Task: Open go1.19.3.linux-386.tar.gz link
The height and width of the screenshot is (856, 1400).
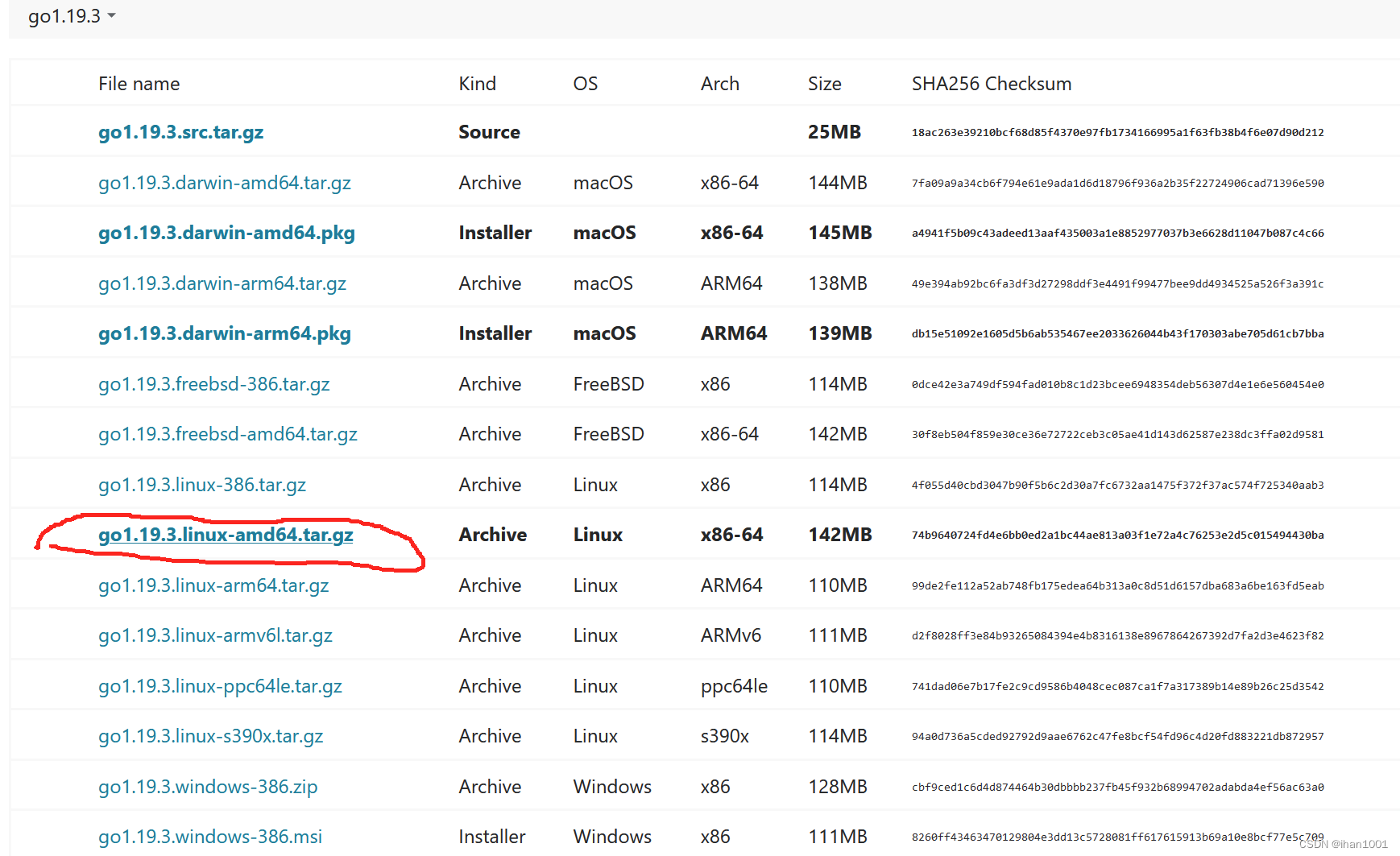Action: pyautogui.click(x=202, y=485)
